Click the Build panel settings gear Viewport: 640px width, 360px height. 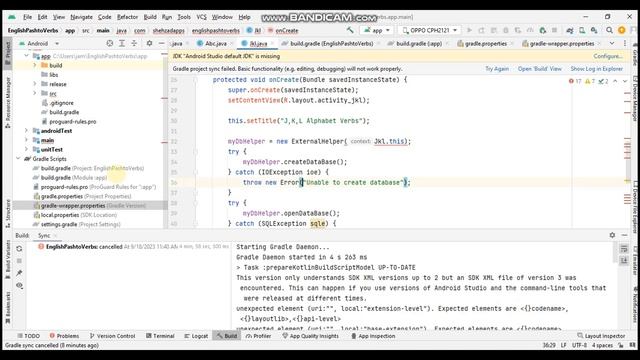(x=612, y=235)
